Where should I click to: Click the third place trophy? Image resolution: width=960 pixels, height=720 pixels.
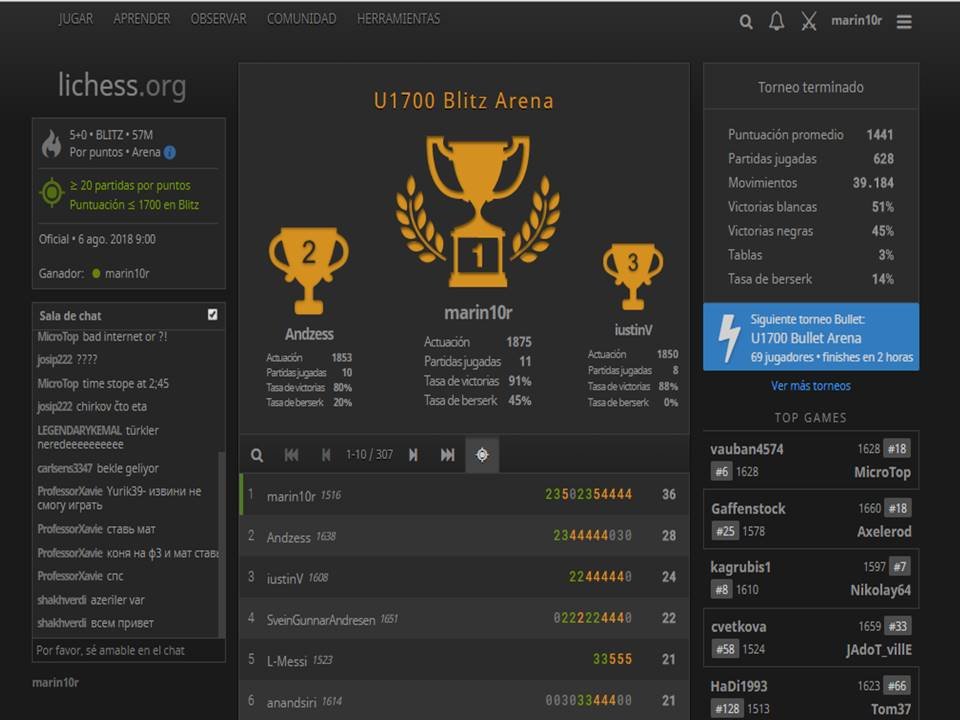tap(633, 277)
